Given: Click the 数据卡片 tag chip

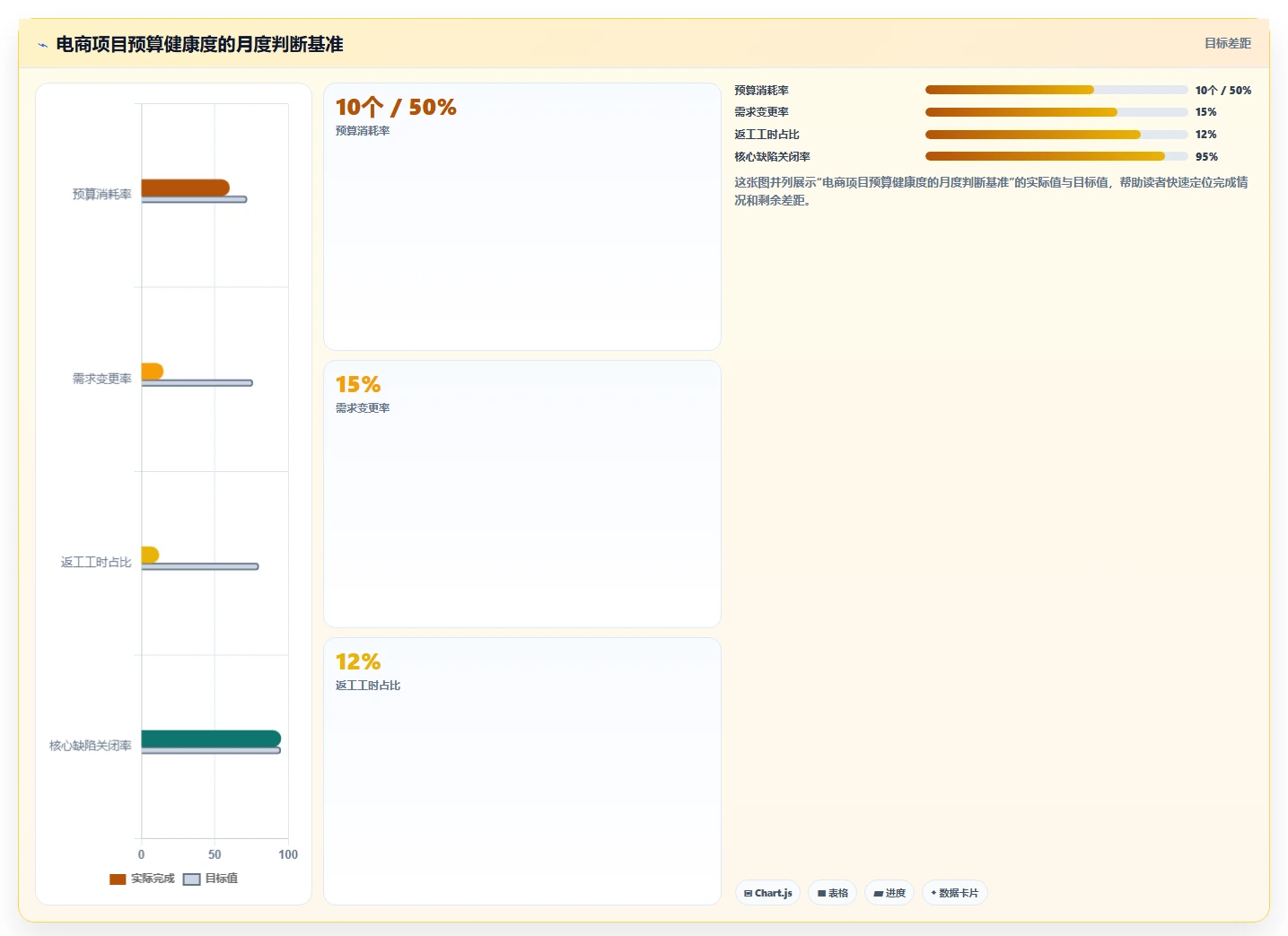Looking at the screenshot, I should [955, 893].
